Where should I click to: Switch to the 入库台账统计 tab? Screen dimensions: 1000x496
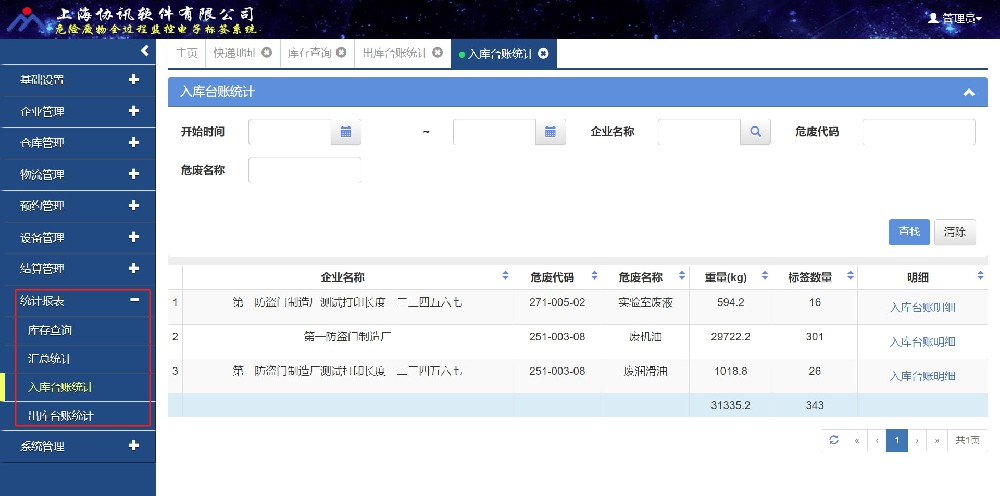[499, 54]
